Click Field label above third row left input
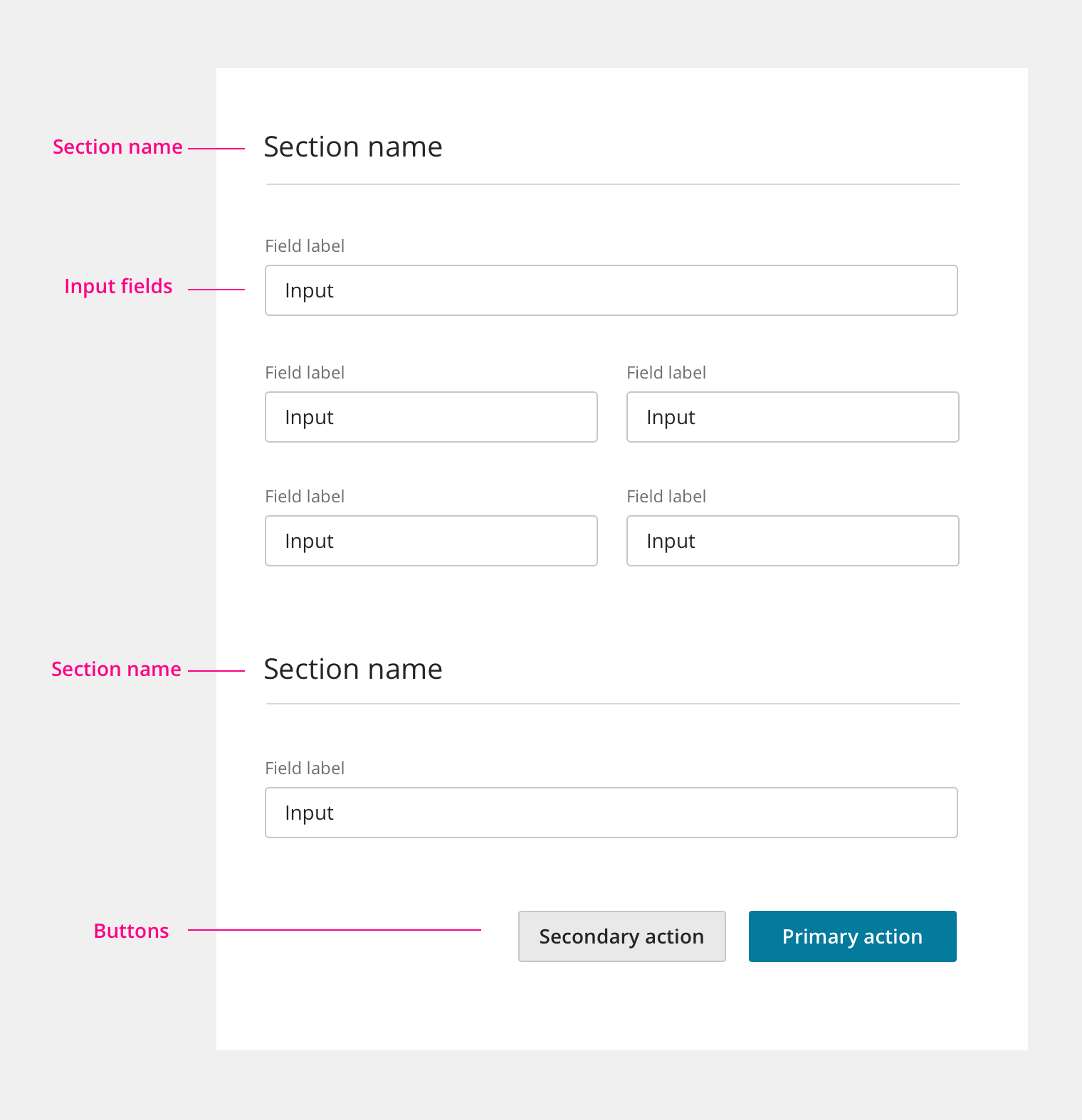Image resolution: width=1082 pixels, height=1120 pixels. (305, 497)
